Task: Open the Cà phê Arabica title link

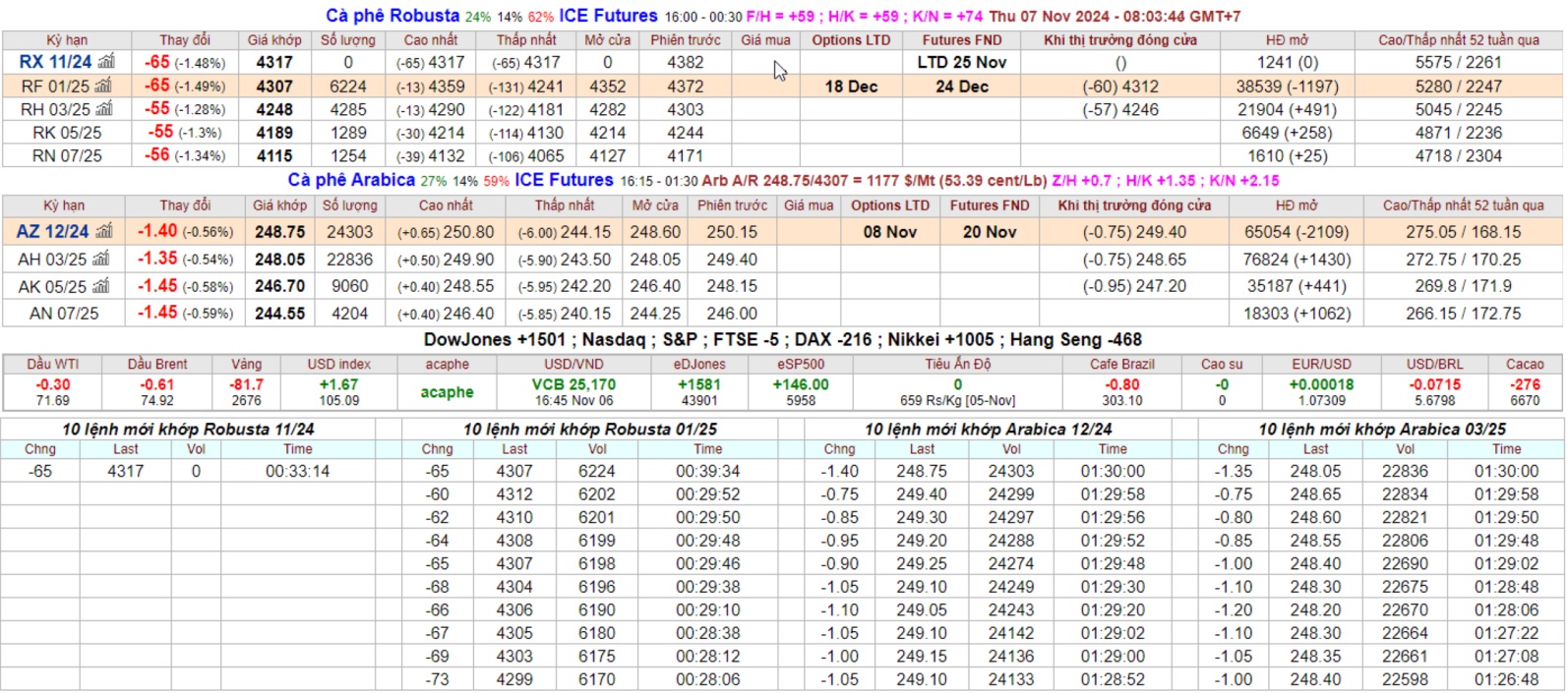Action: (x=351, y=180)
